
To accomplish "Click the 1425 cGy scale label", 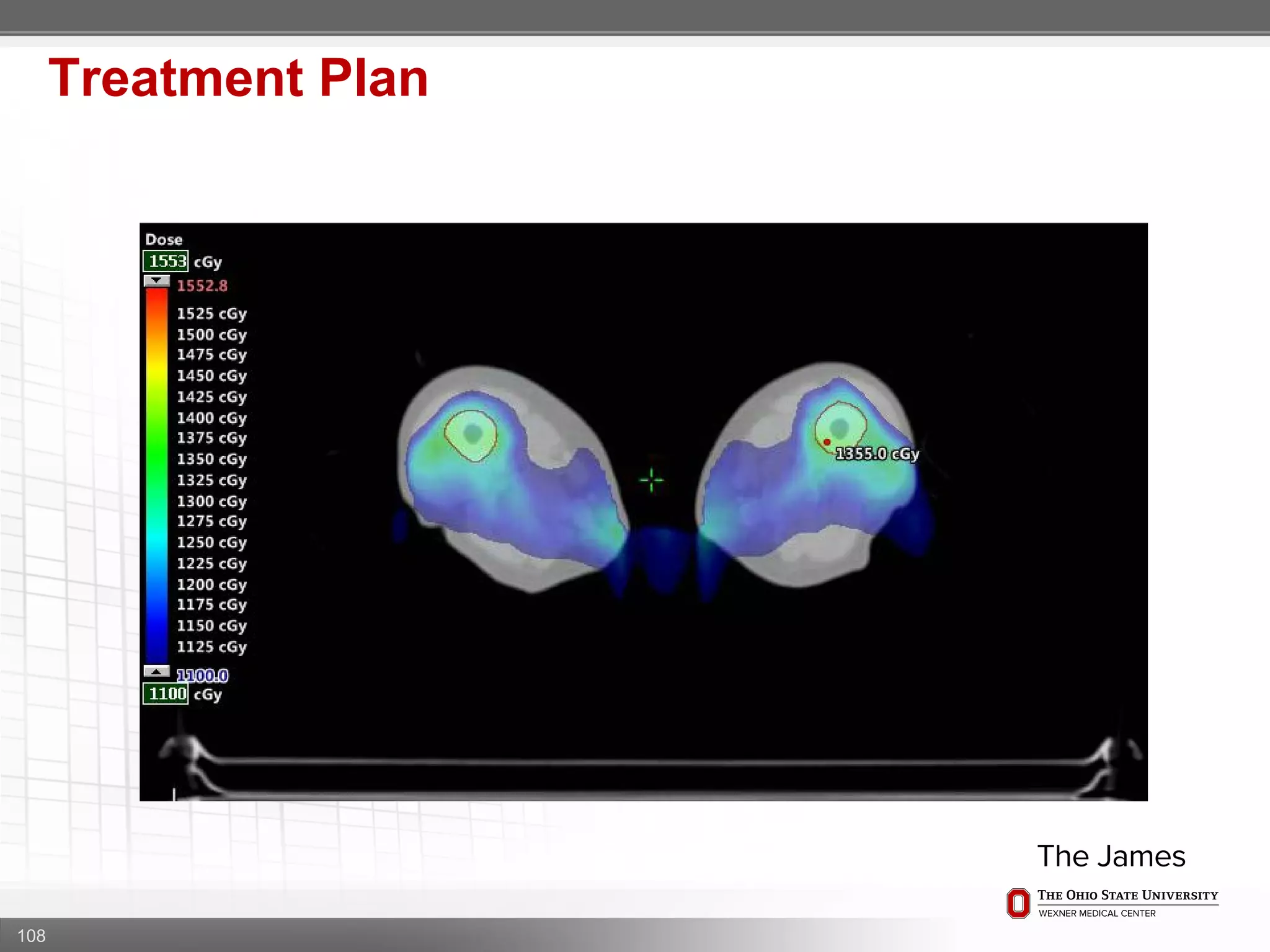I will point(211,397).
